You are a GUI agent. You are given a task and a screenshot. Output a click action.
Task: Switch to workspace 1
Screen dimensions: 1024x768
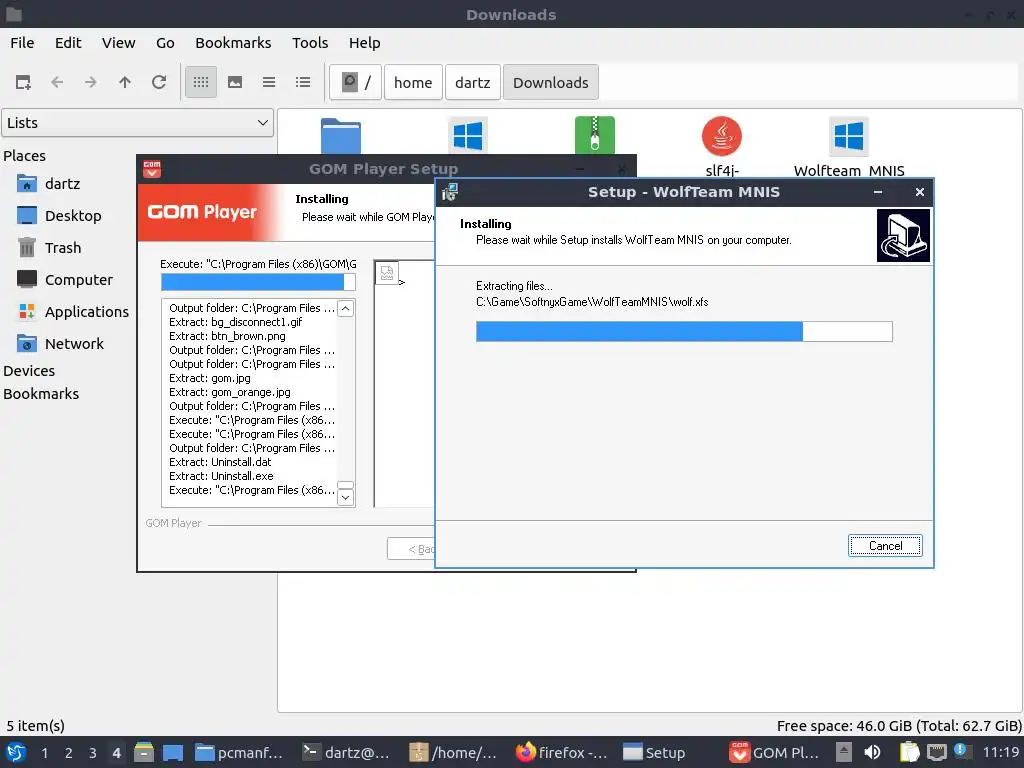click(44, 753)
